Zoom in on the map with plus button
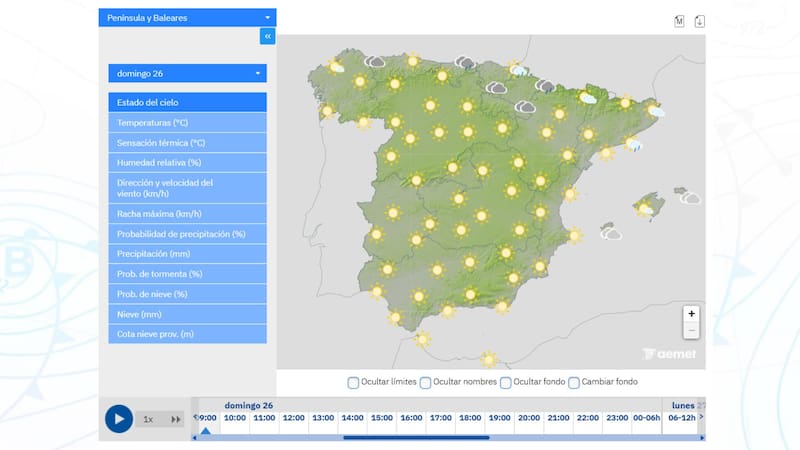Image resolution: width=800 pixels, height=450 pixels. point(691,314)
